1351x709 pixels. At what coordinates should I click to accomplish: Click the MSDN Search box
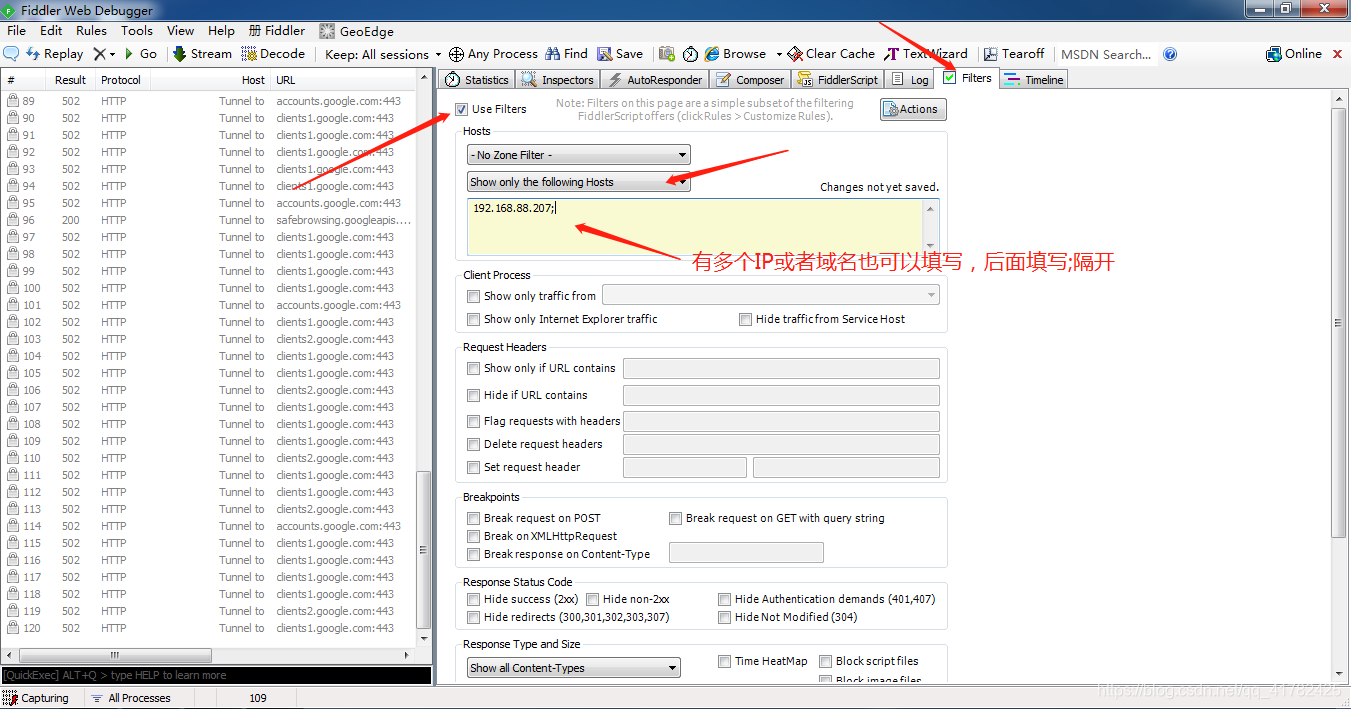pyautogui.click(x=1105, y=54)
